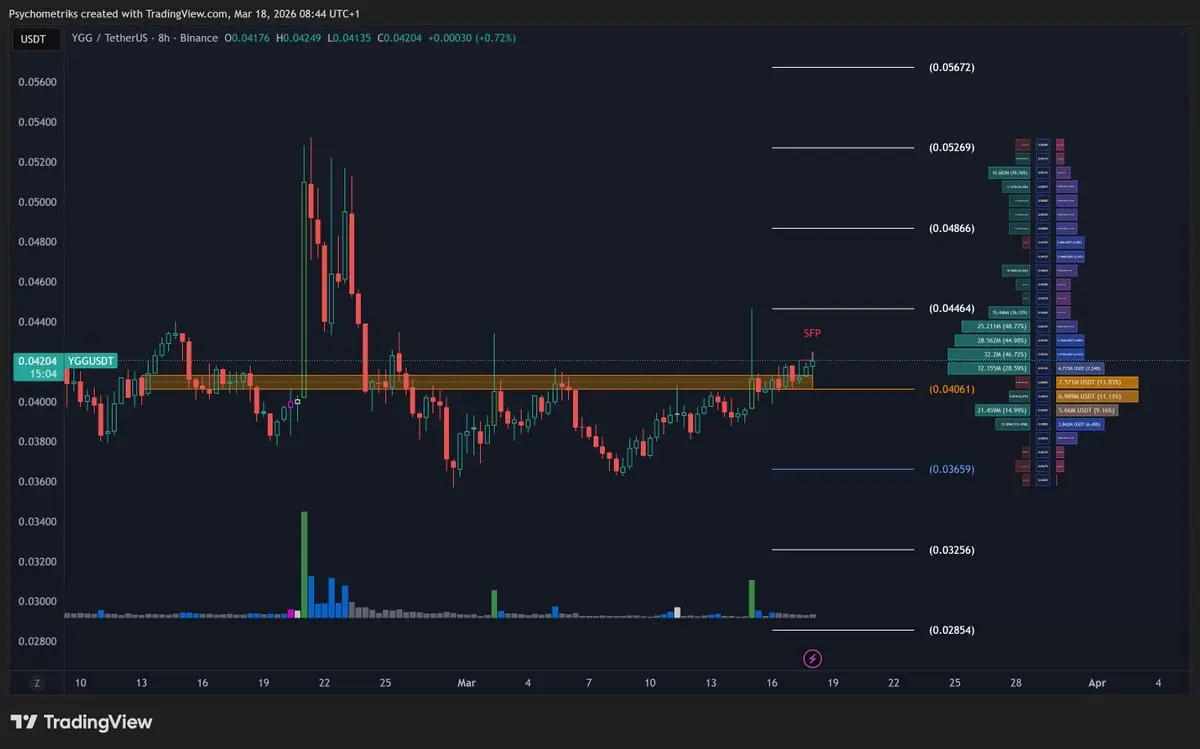Select the YGGUSDT price line tag
1200x749 pixels.
pyautogui.click(x=91, y=361)
